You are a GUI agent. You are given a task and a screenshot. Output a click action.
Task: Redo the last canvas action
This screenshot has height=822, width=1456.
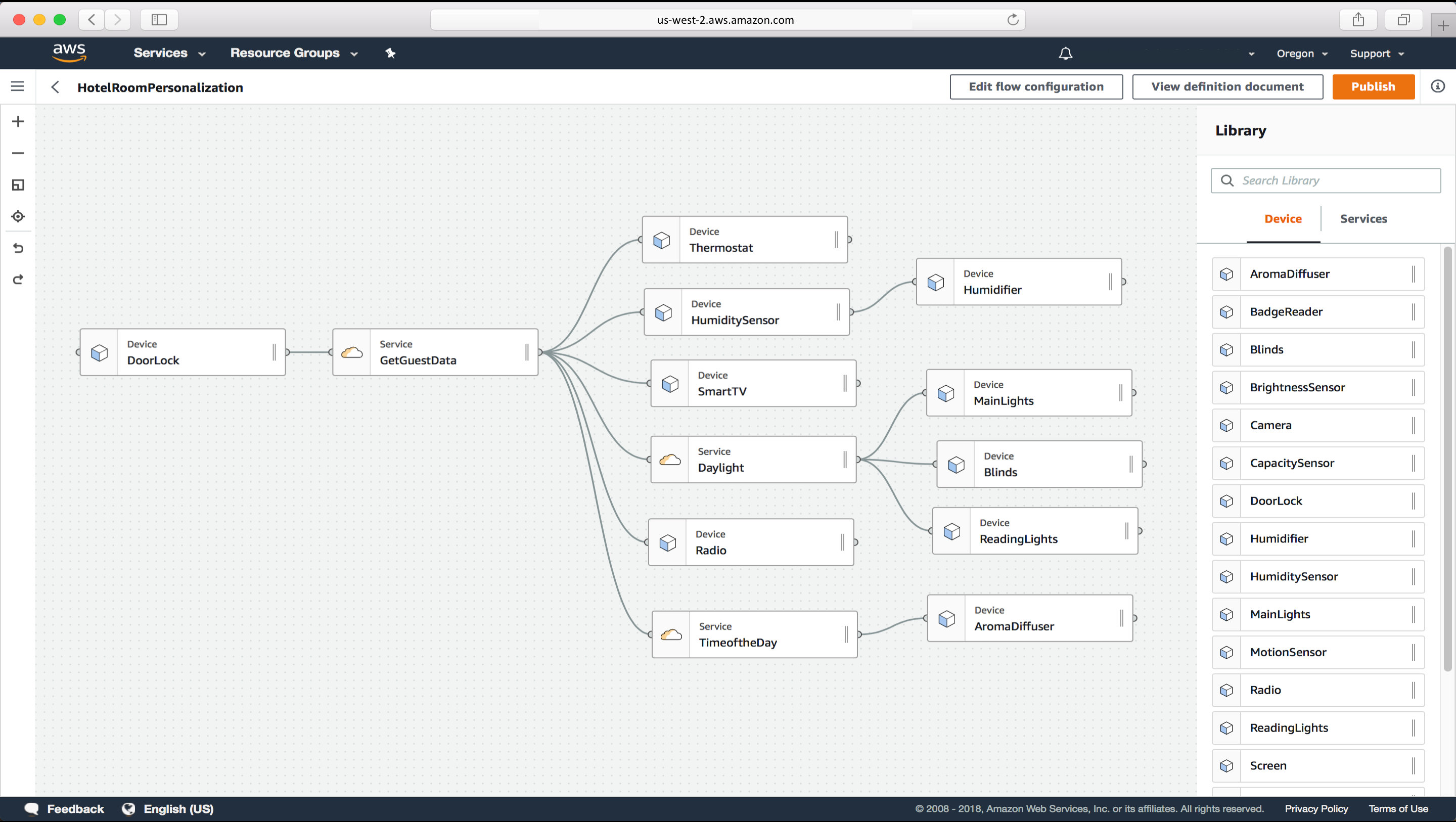click(18, 280)
